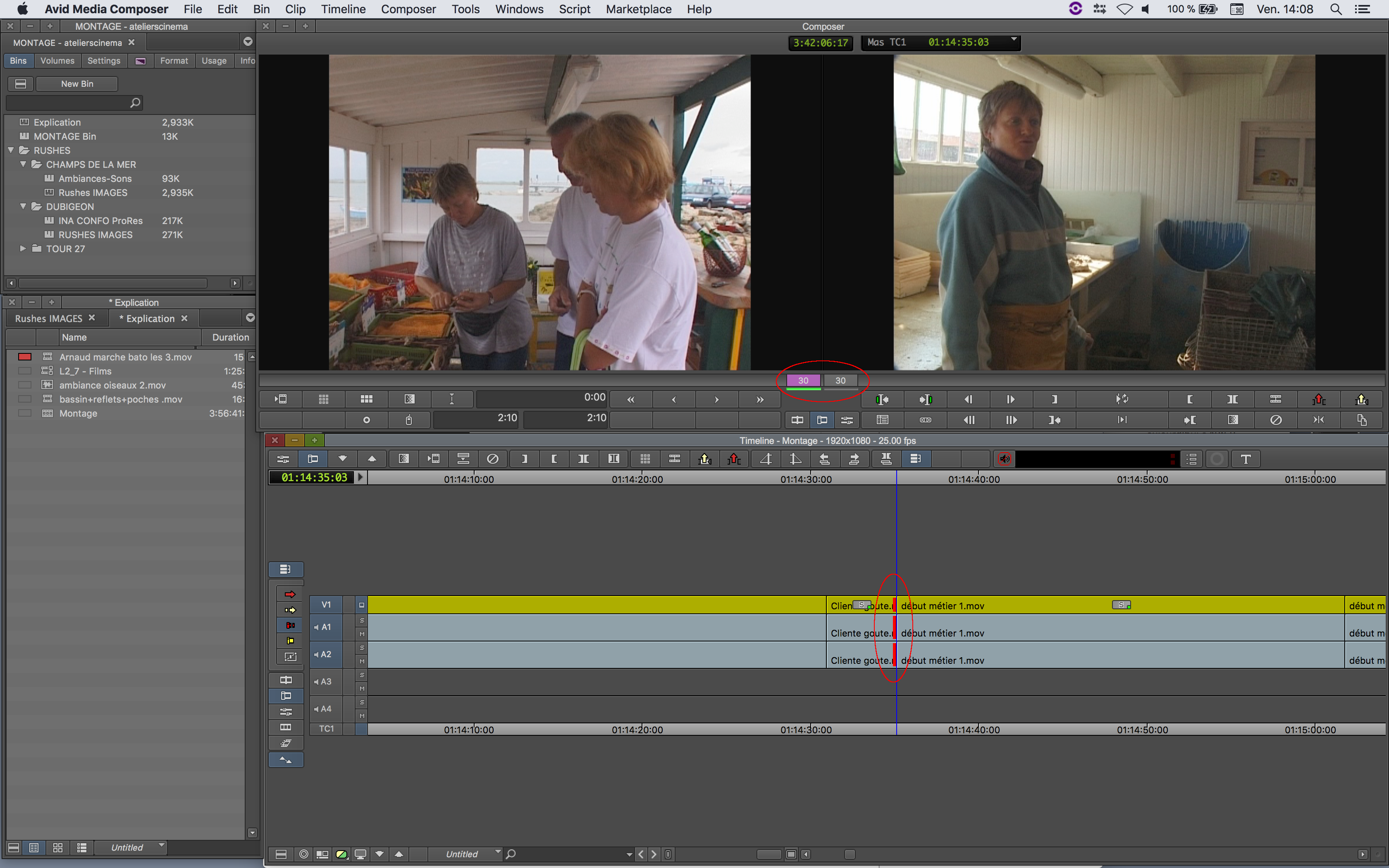This screenshot has width=1389, height=868.
Task: Click the New Bin button
Action: point(77,84)
